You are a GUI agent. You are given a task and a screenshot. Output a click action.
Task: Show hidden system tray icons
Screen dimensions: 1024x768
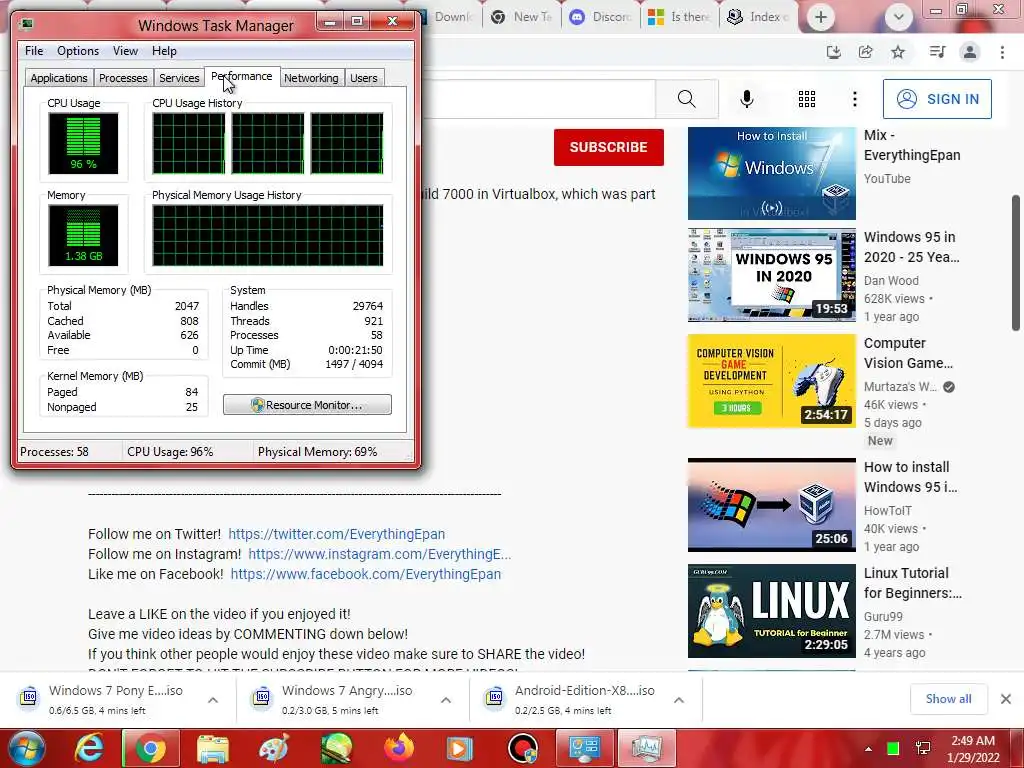click(x=868, y=749)
